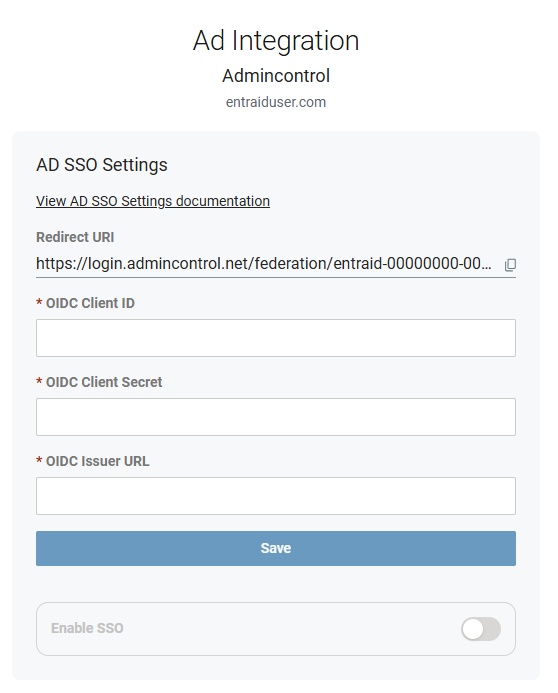Click the AD SSO Settings section heading
The height and width of the screenshot is (693, 558).
click(102, 165)
